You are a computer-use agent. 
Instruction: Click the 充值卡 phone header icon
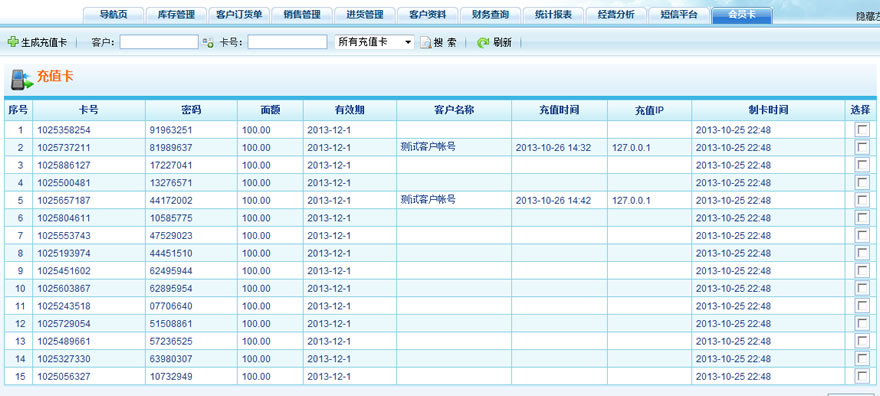(x=22, y=80)
